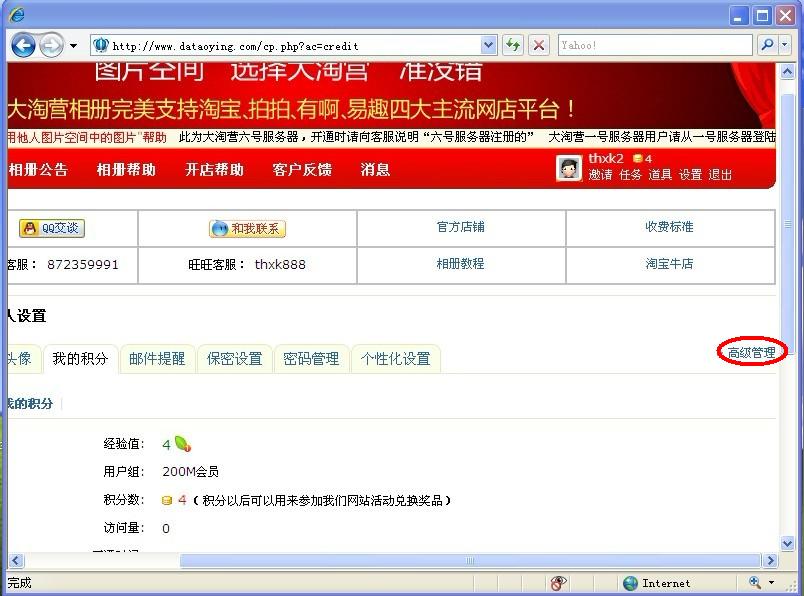Viewport: 804px width, 596px height.
Task: Minimize the browser window
Action: click(738, 16)
